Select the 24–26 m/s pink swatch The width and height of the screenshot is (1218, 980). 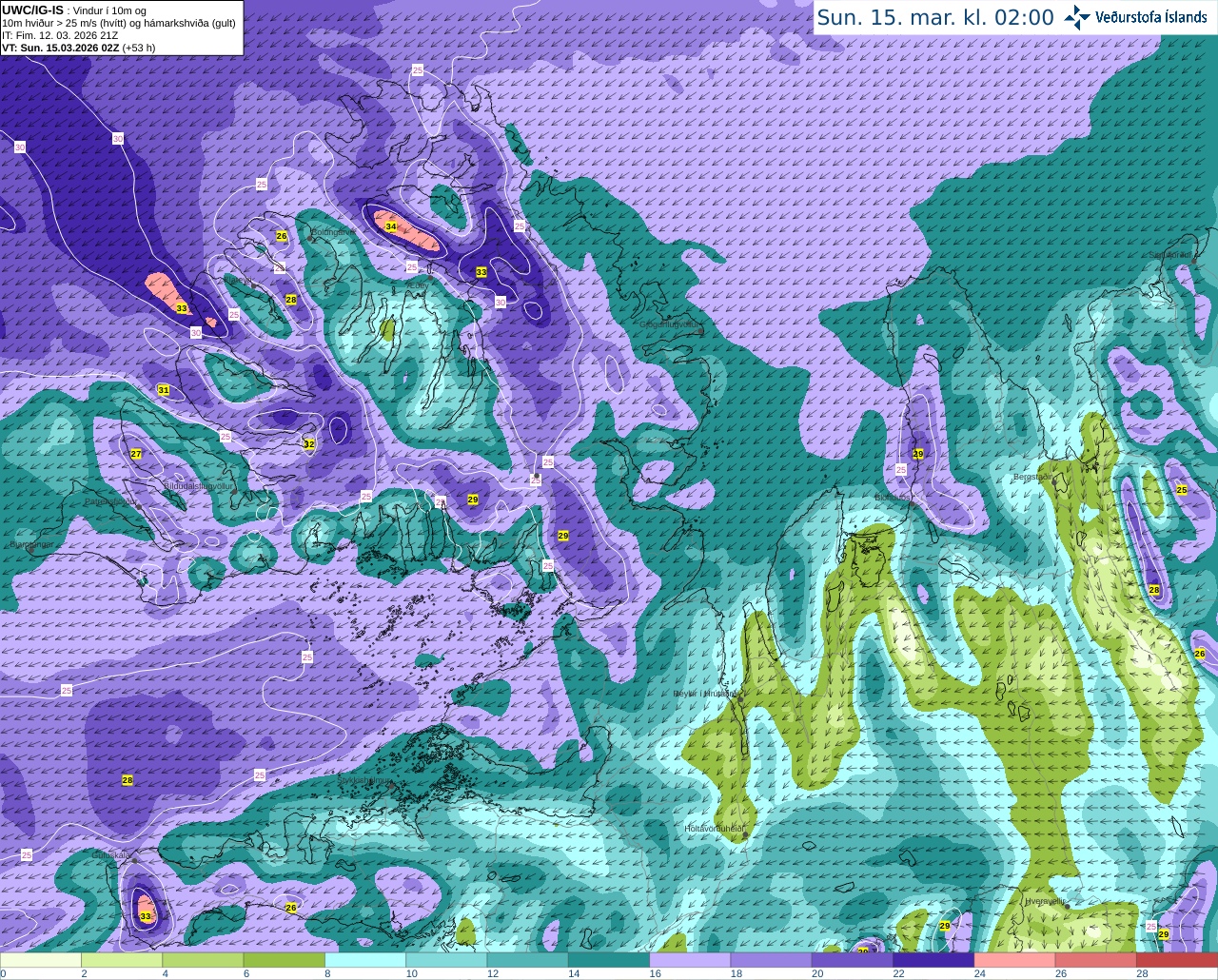tap(1015, 960)
